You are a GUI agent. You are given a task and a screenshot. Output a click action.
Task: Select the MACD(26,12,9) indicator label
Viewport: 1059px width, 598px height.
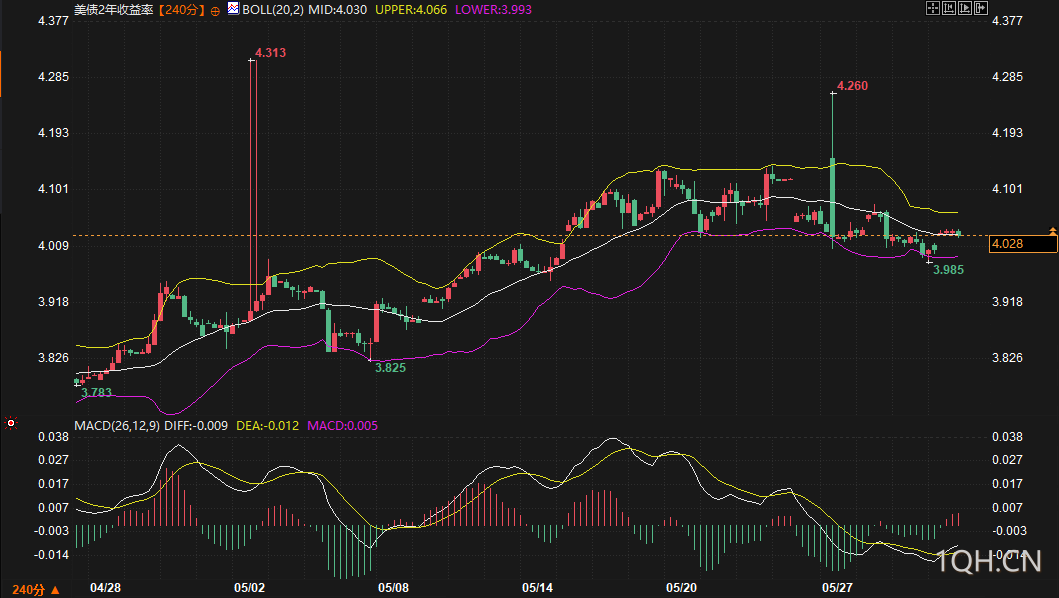click(117, 426)
